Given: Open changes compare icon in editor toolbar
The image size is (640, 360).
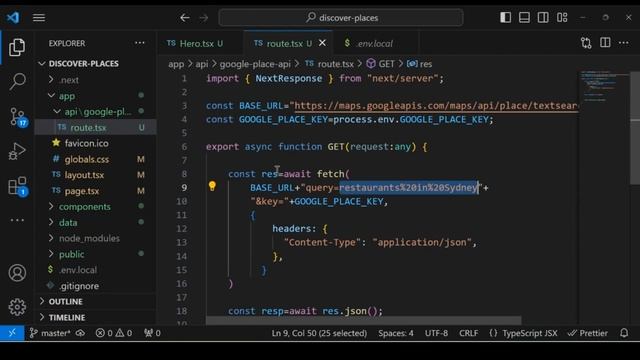Looking at the screenshot, I should [586, 43].
